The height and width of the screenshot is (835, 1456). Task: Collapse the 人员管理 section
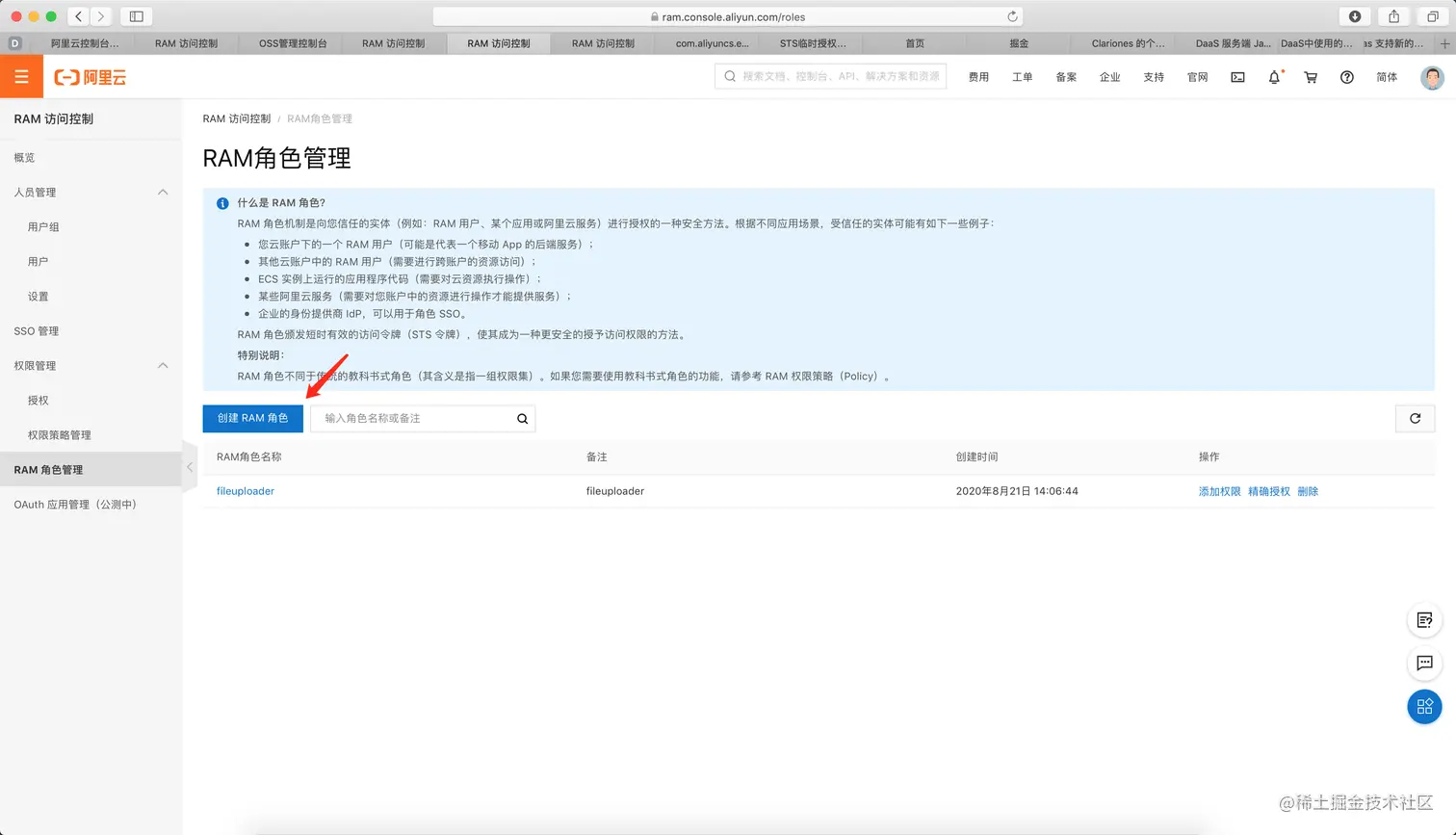[163, 192]
